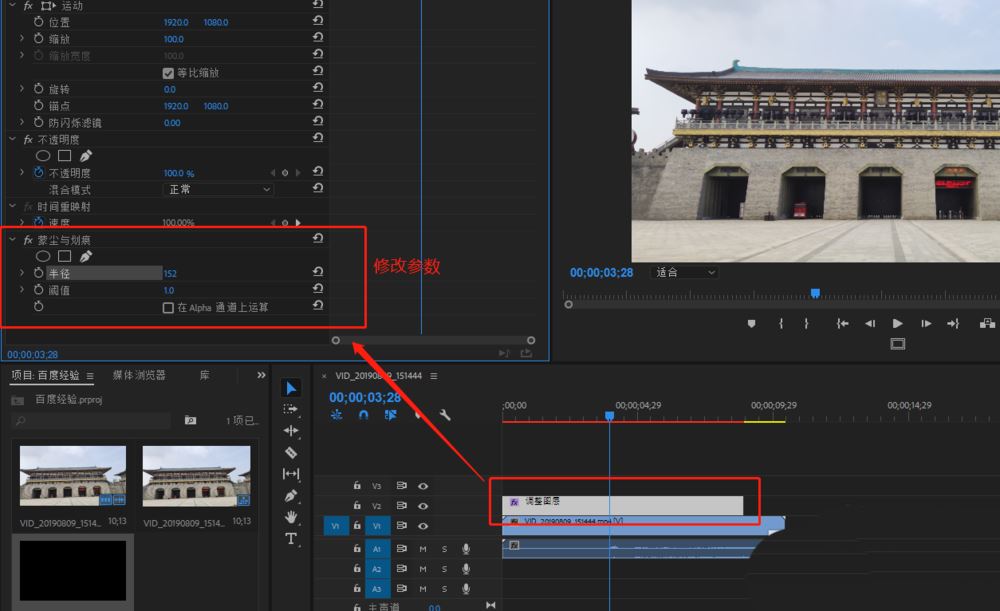Collapse the 蒙尘与划痕 effect section
The height and width of the screenshot is (611, 1000).
click(12, 240)
